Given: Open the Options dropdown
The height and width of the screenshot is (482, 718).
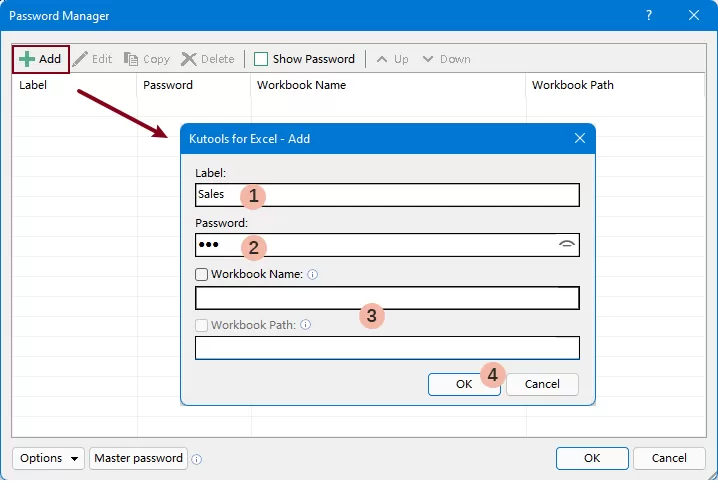Looking at the screenshot, I should pos(49,458).
